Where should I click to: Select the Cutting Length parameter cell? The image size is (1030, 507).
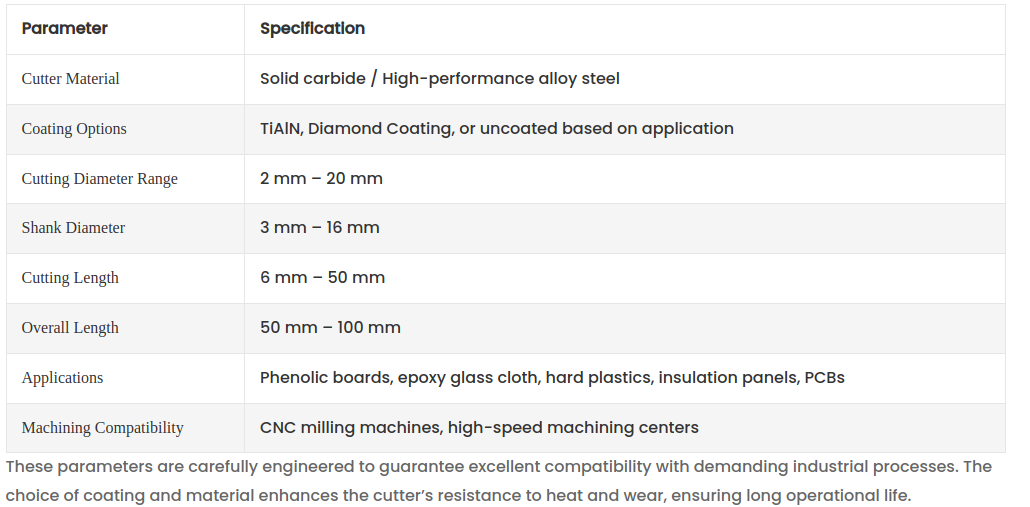[70, 278]
